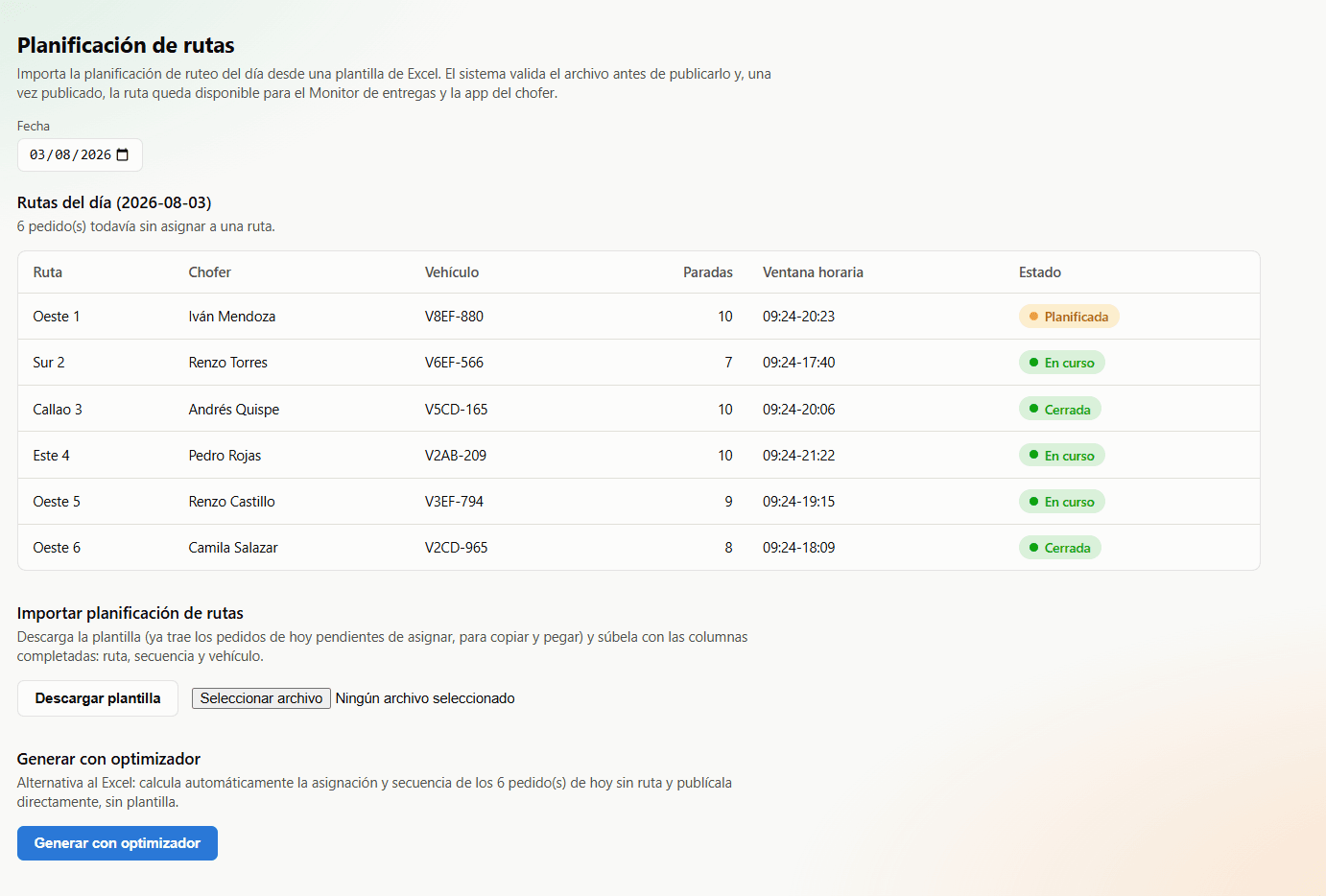The width and height of the screenshot is (1326, 896).
Task: Click the Callao 3 route name
Action: point(58,410)
